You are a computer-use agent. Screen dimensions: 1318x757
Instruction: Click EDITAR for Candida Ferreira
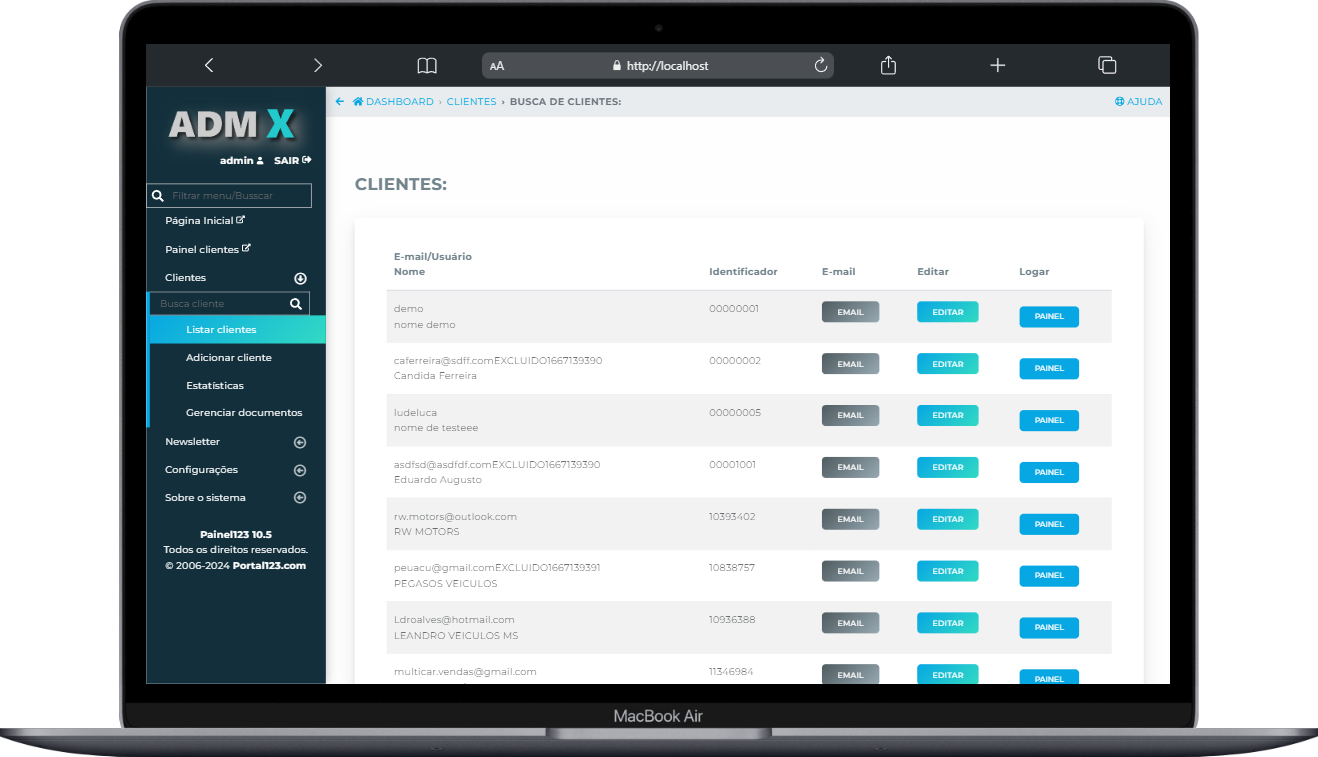[947, 364]
